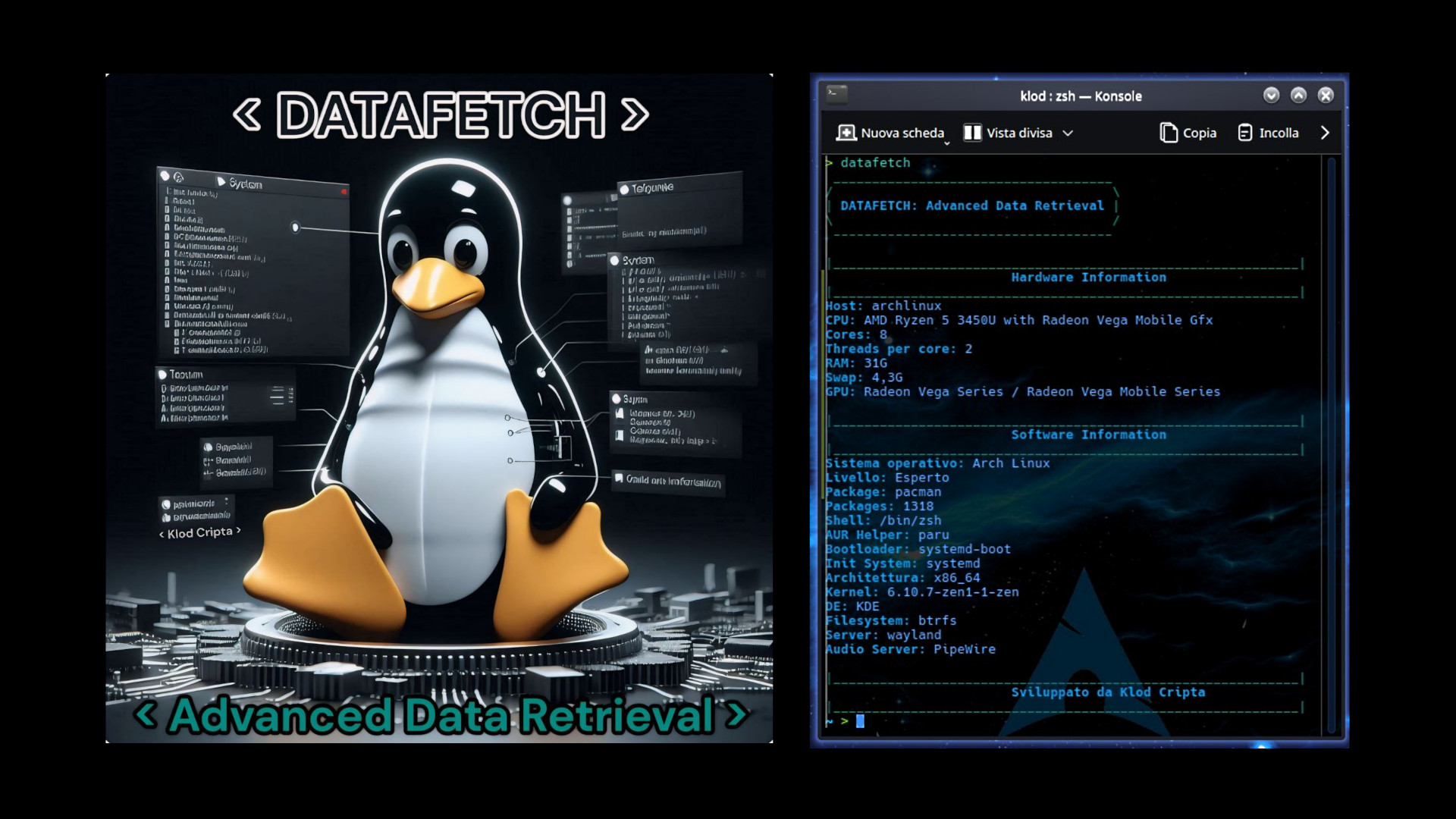
Task: Minimize Konsole using the down-arrow button
Action: pos(1271,96)
